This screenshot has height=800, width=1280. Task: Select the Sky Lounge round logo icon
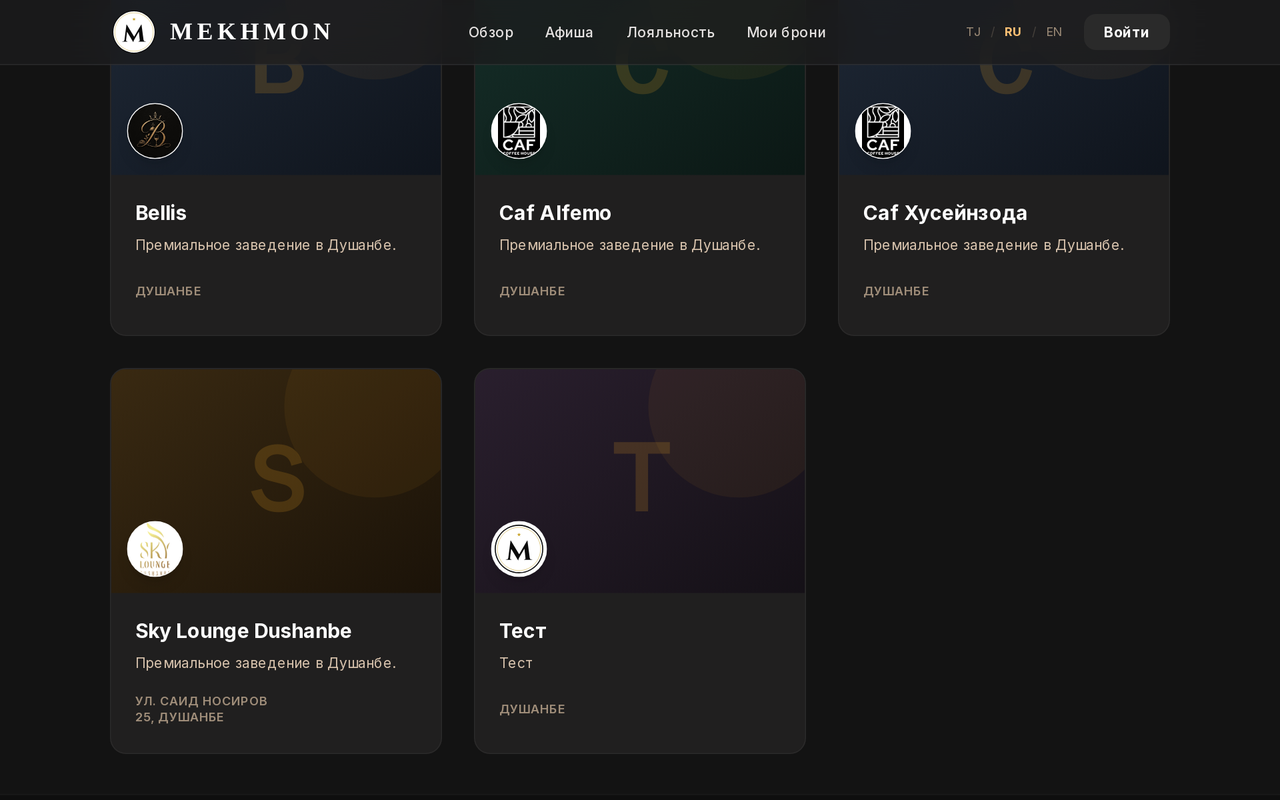pos(155,549)
